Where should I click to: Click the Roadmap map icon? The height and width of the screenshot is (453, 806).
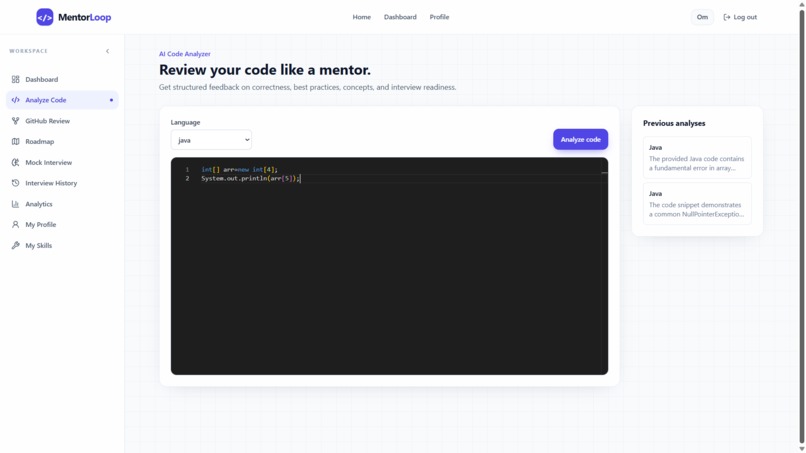click(15, 141)
